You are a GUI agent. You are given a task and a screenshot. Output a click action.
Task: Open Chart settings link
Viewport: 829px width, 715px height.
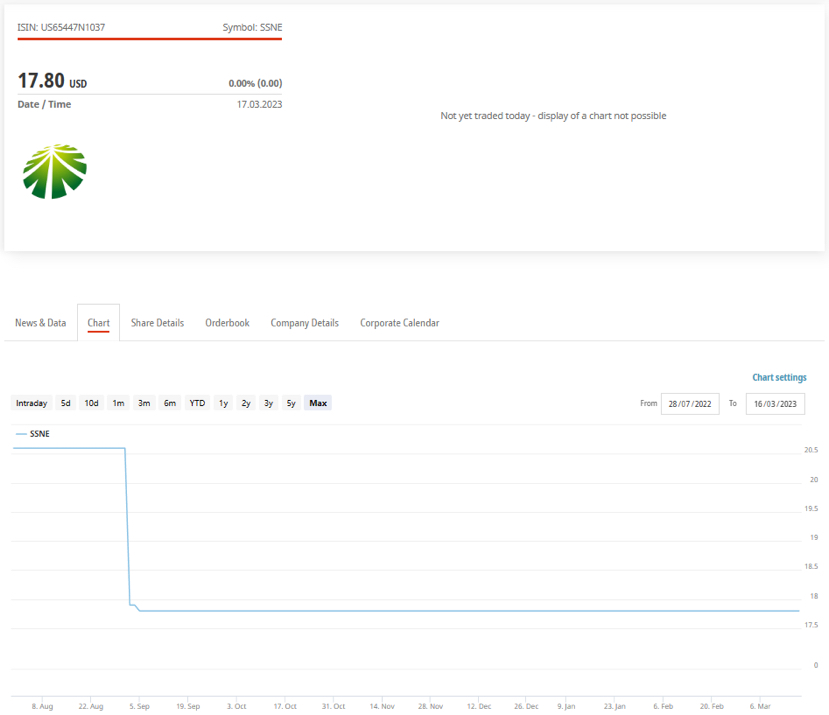(779, 377)
